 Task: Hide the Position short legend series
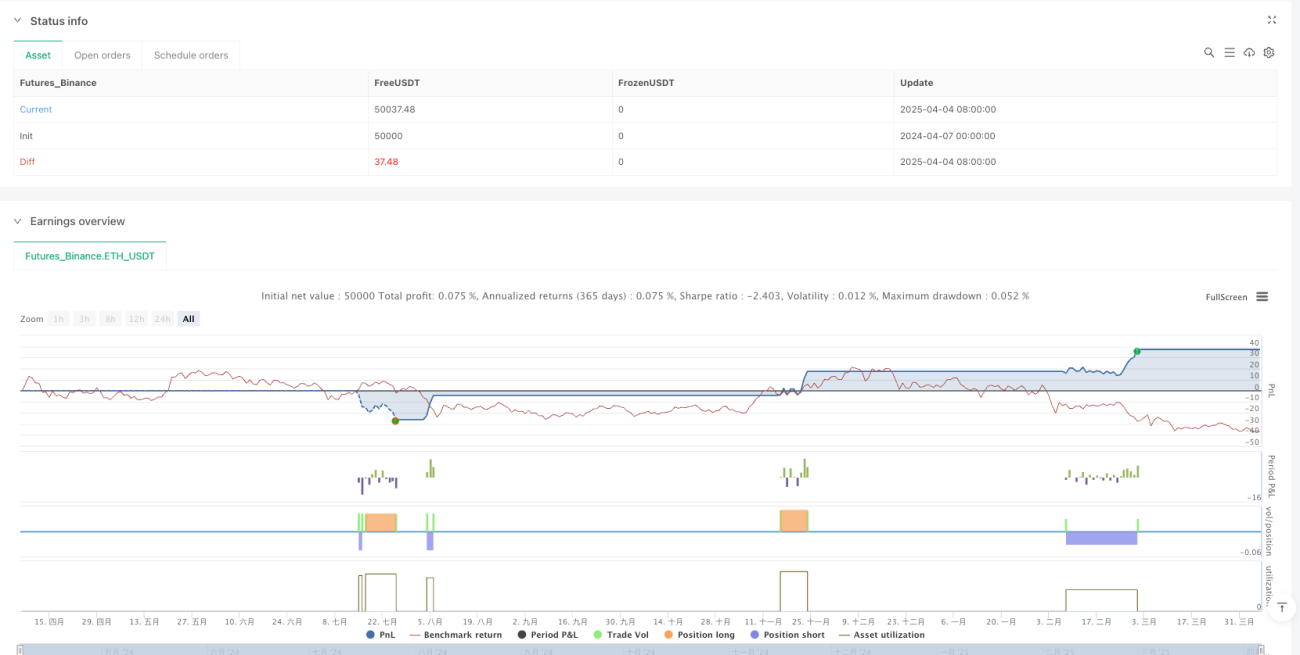(x=787, y=635)
